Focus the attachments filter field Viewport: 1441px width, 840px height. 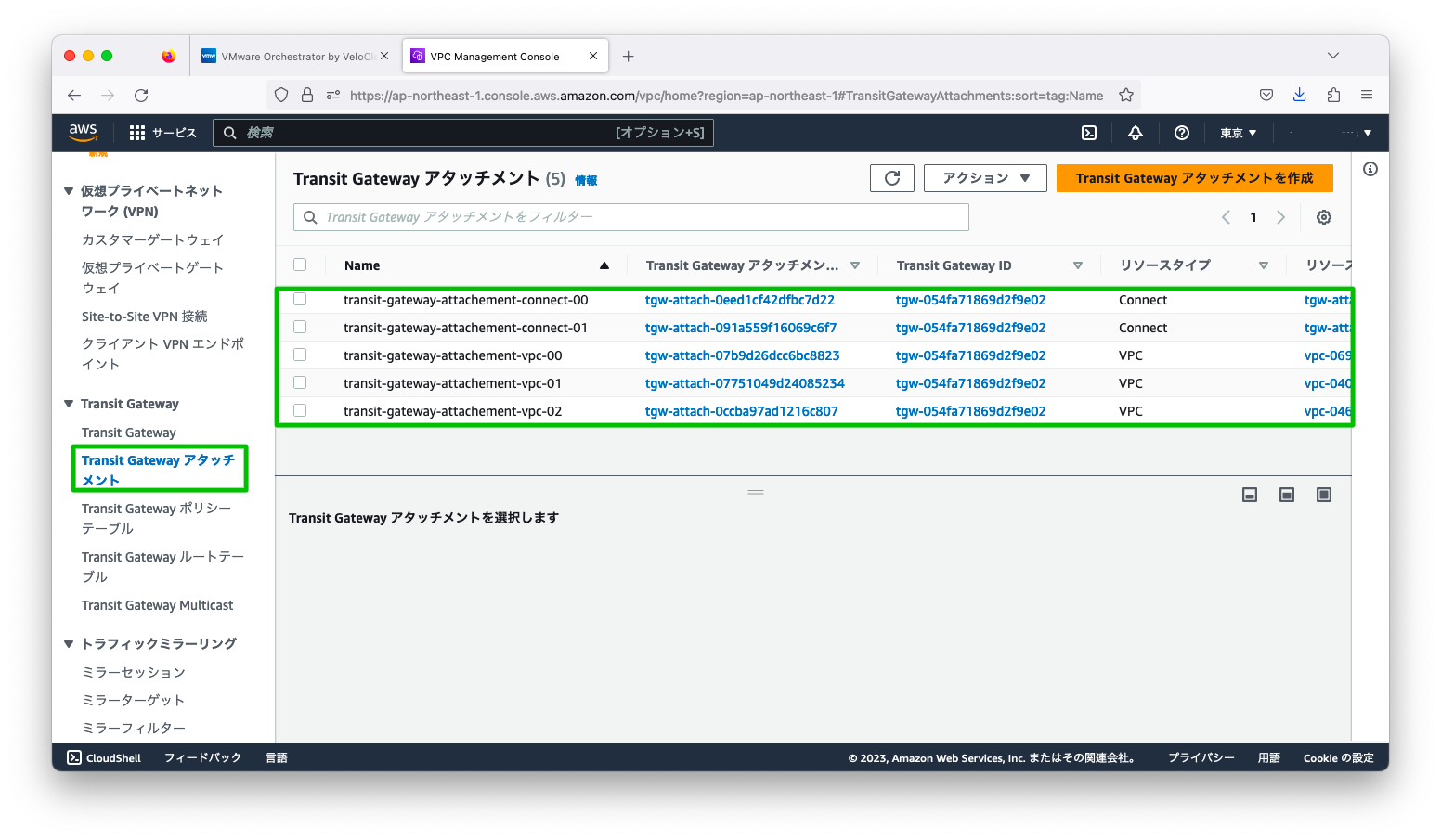tap(631, 217)
